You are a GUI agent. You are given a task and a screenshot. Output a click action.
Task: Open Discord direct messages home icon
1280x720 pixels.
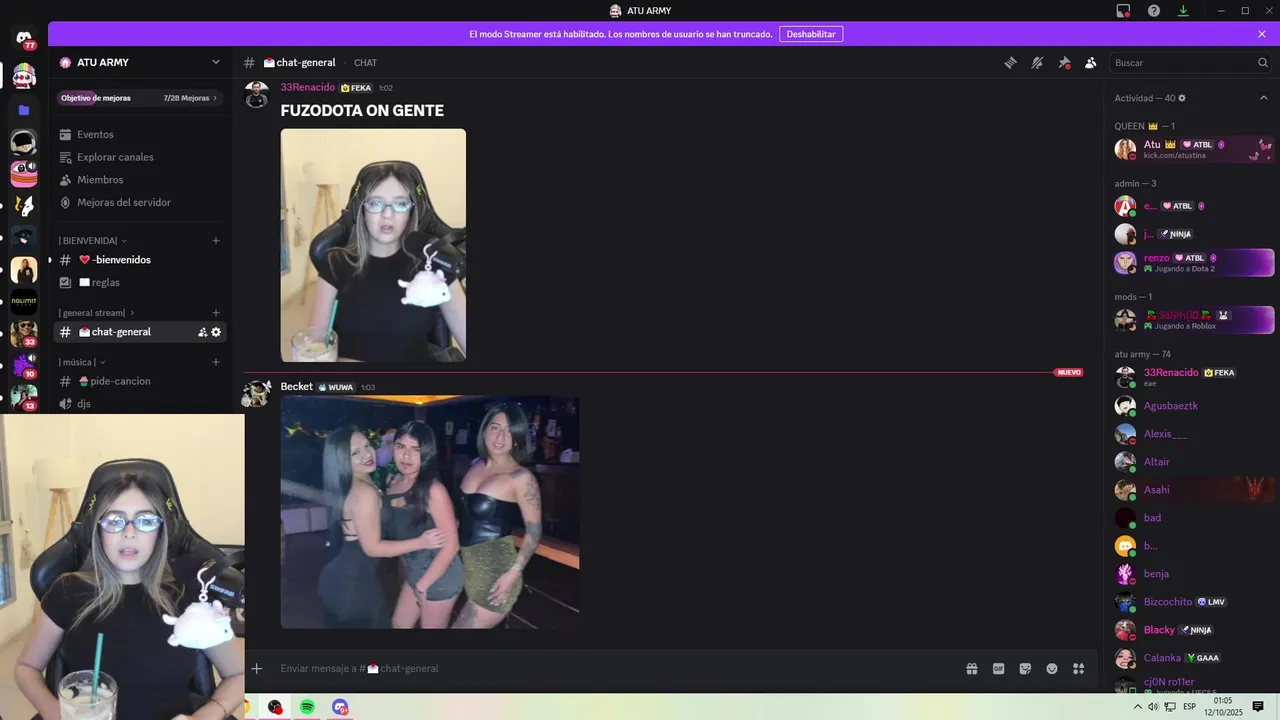(x=24, y=38)
